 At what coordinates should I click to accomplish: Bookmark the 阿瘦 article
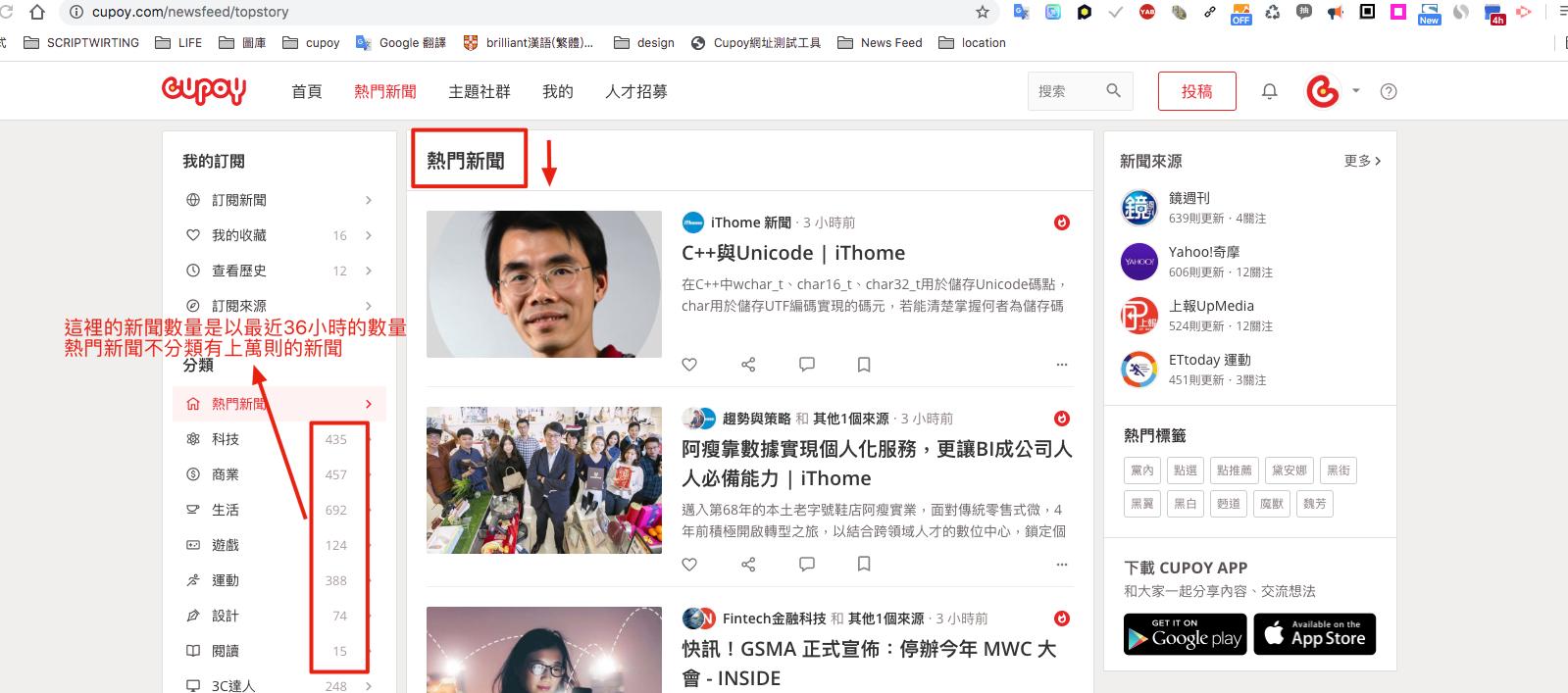pyautogui.click(x=864, y=565)
